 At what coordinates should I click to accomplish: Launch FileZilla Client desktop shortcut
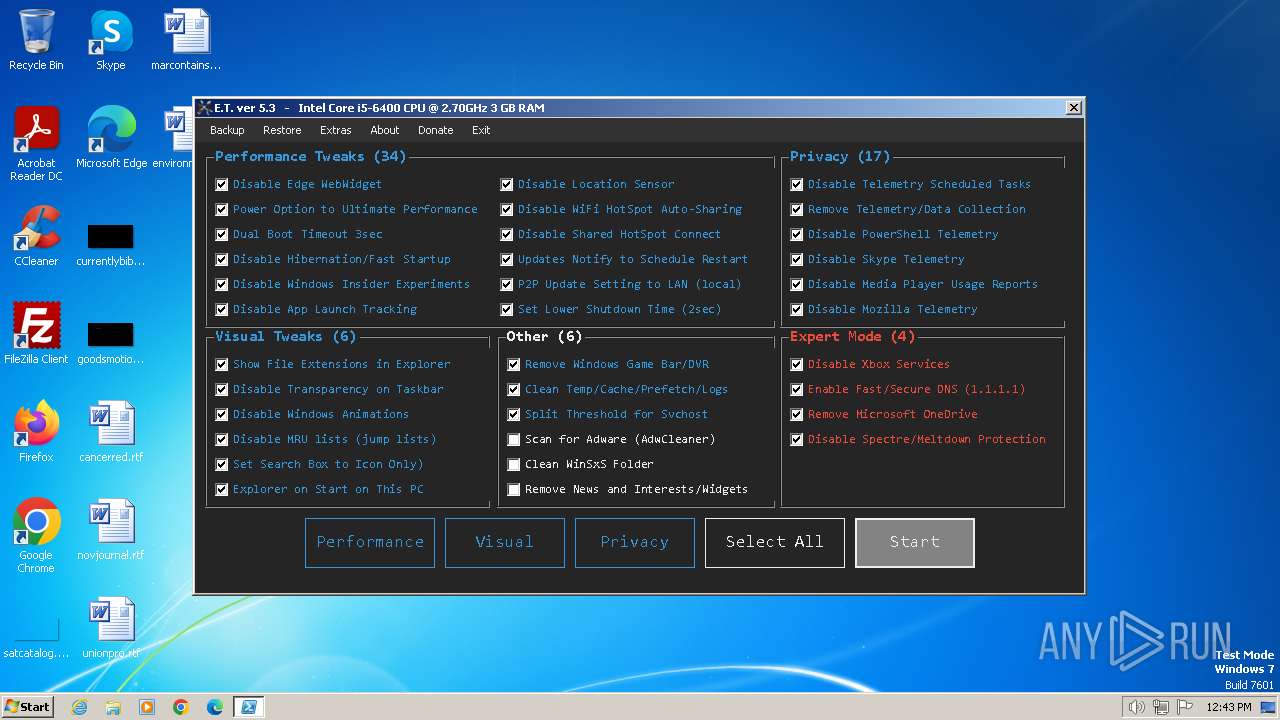click(x=36, y=334)
